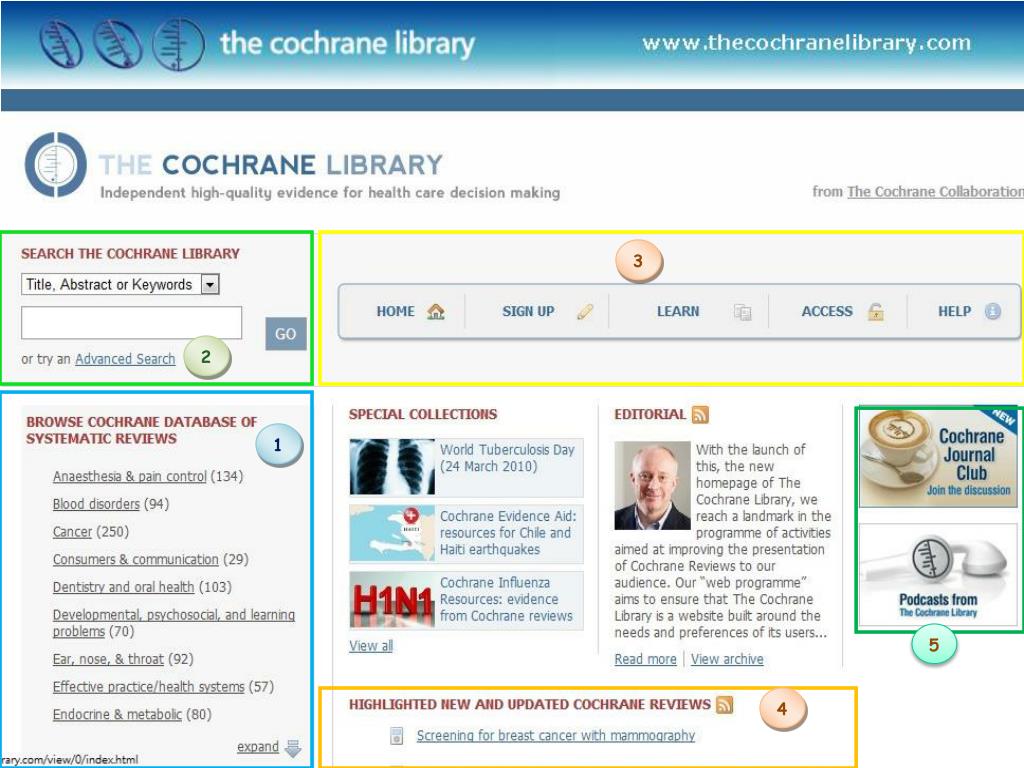Open World Tuberculosis Day collection
The width and height of the screenshot is (1024, 768).
(507, 458)
